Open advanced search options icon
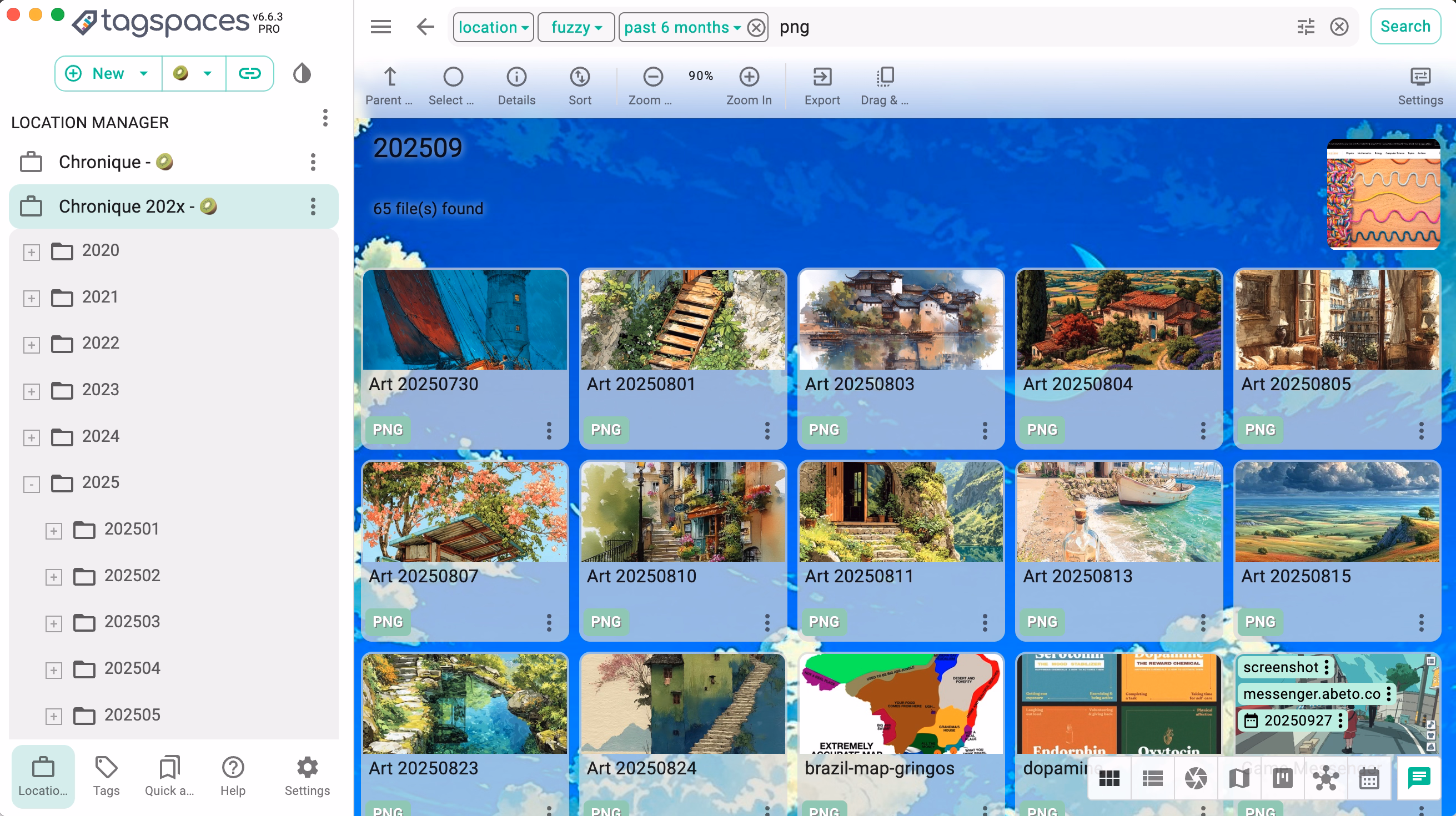The height and width of the screenshot is (816, 1456). coord(1306,27)
